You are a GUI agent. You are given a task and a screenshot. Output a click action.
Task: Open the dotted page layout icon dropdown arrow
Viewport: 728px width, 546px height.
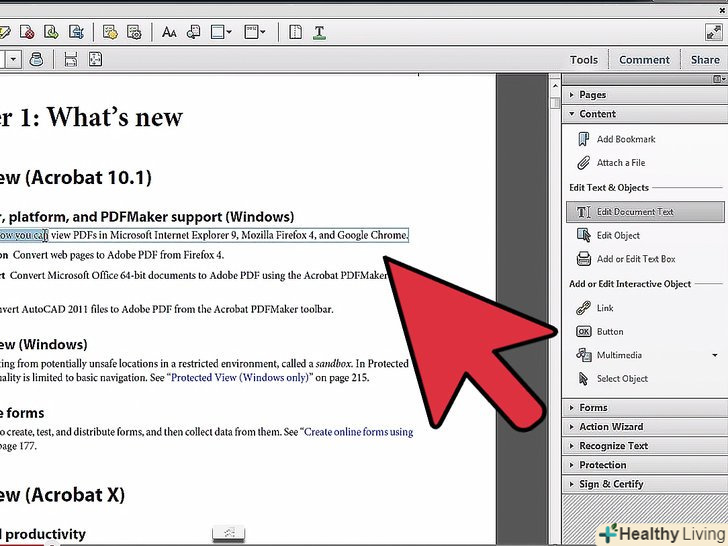tap(263, 32)
